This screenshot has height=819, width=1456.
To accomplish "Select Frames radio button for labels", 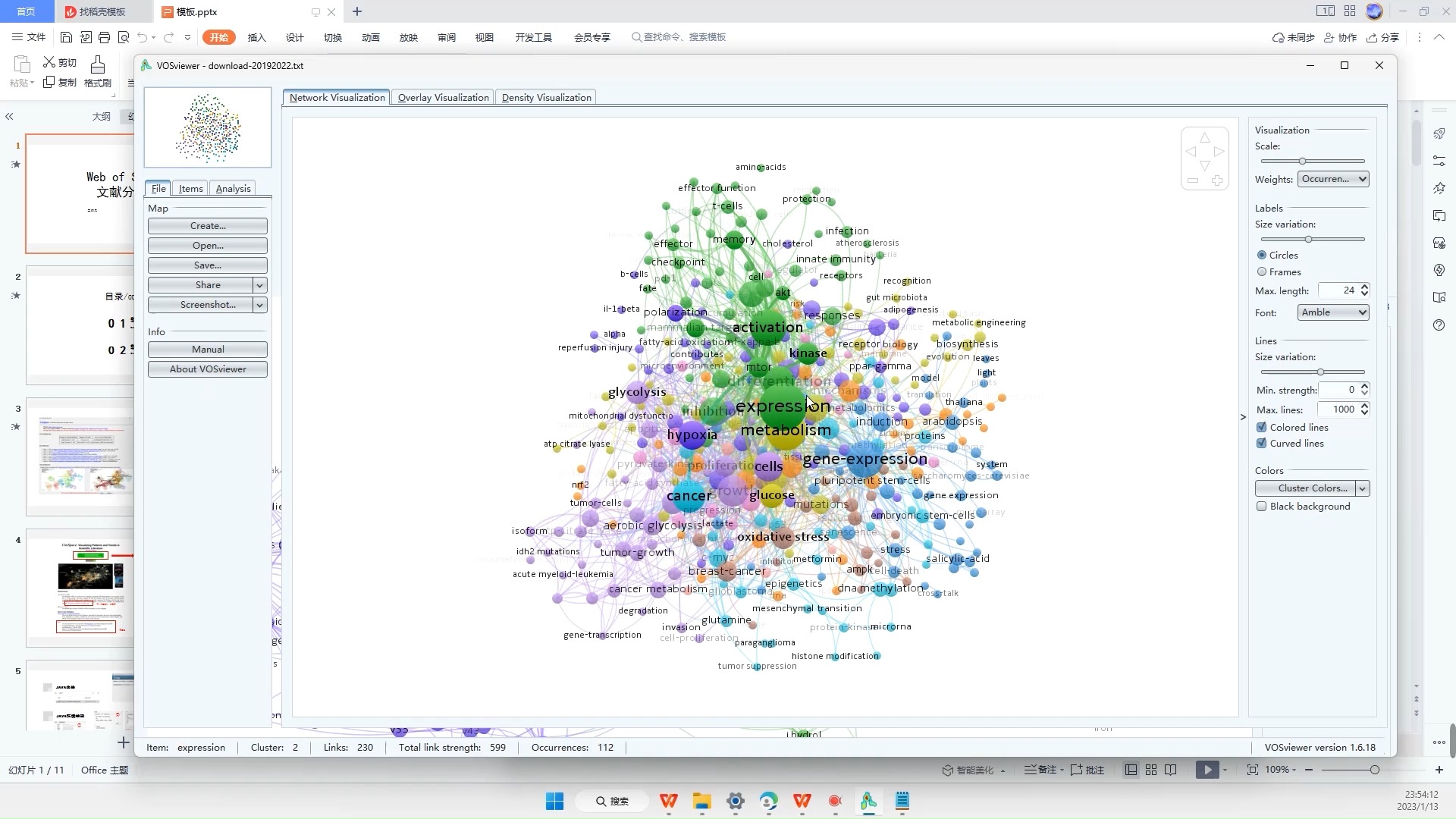I will pos(1262,271).
